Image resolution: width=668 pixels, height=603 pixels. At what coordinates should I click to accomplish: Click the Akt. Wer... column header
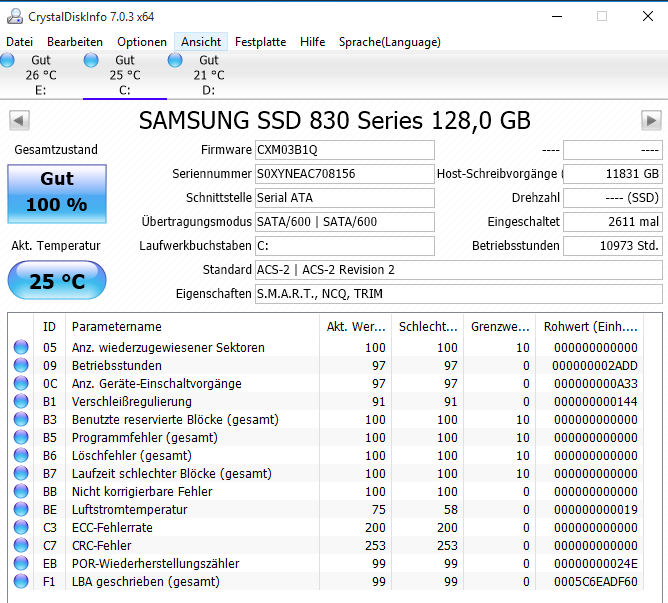coord(356,327)
